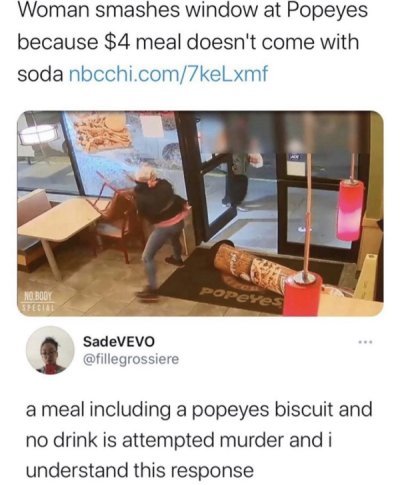
Task: Open the SadeVEVO display name profile
Action: pos(119,341)
